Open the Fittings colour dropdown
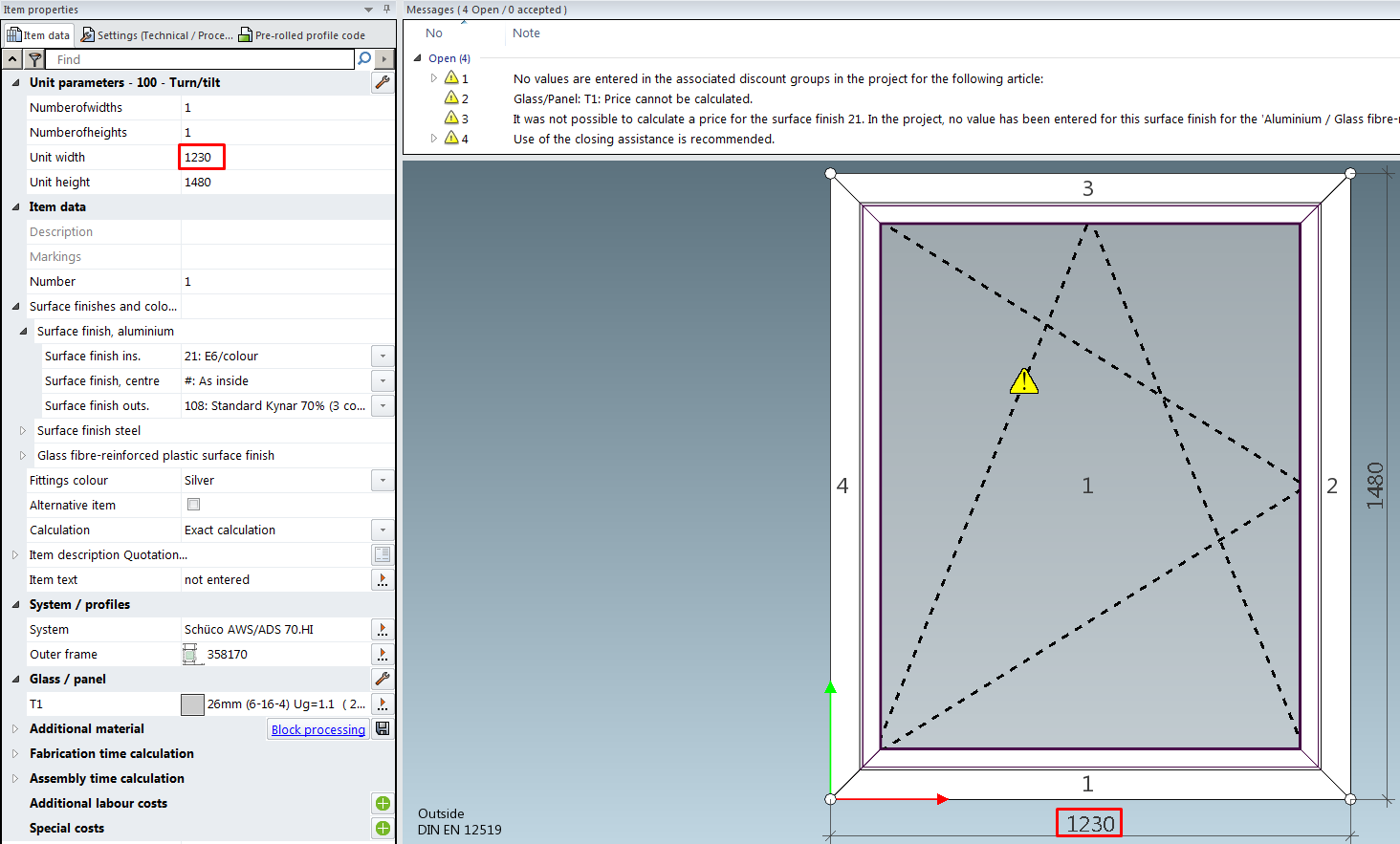This screenshot has height=844, width=1400. (x=383, y=481)
